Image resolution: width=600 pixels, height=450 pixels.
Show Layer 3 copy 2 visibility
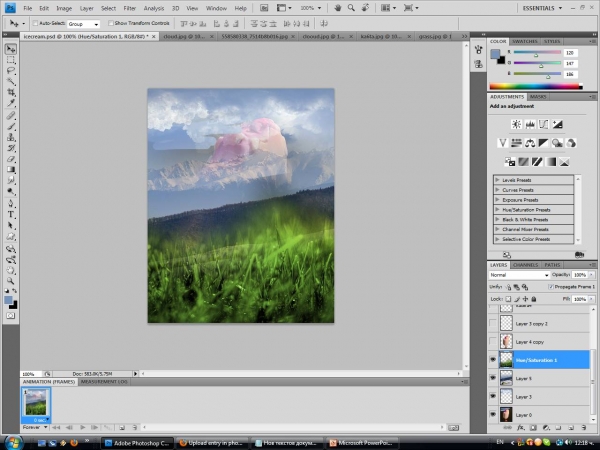click(x=493, y=323)
